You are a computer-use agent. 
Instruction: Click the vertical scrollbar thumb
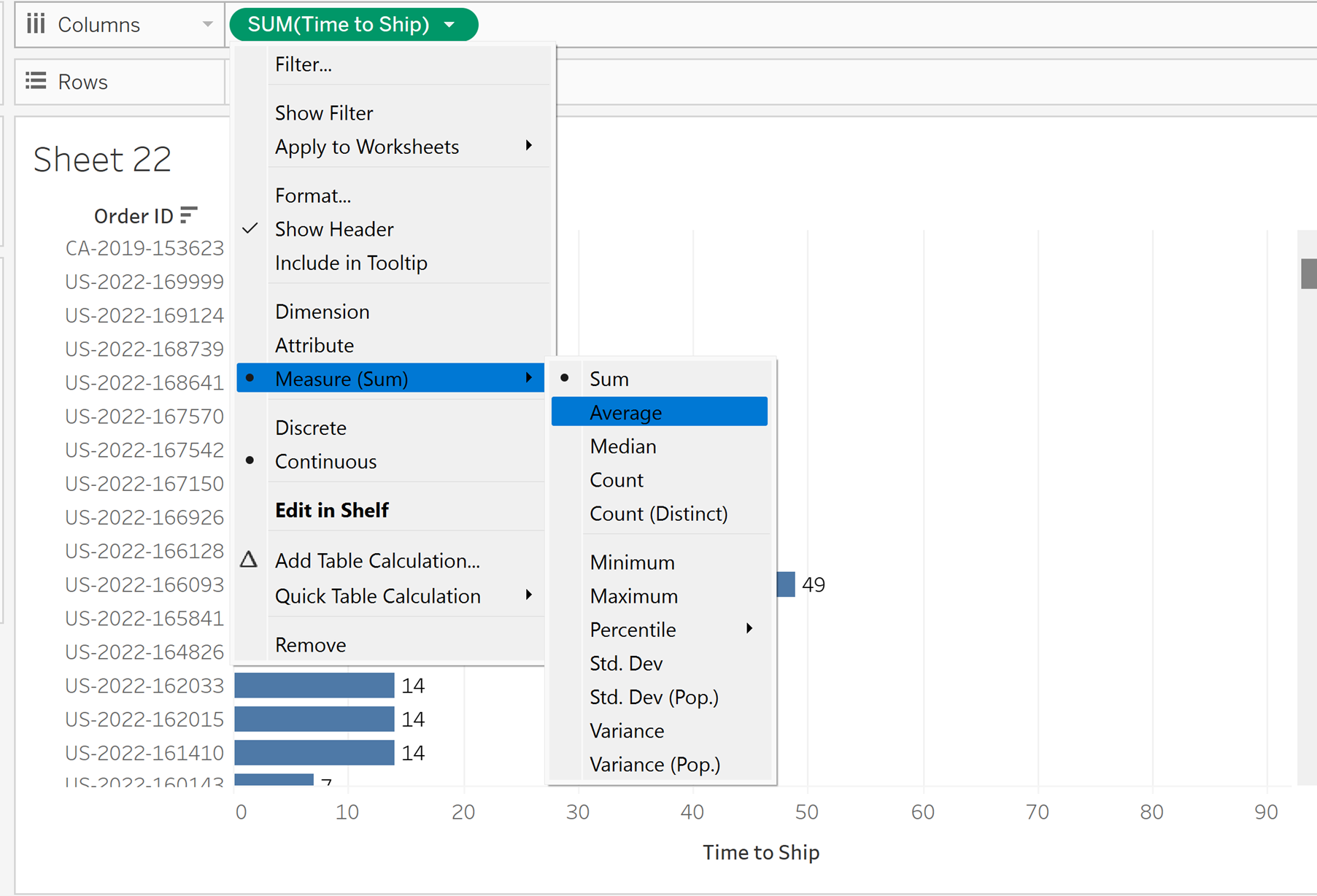point(1308,274)
